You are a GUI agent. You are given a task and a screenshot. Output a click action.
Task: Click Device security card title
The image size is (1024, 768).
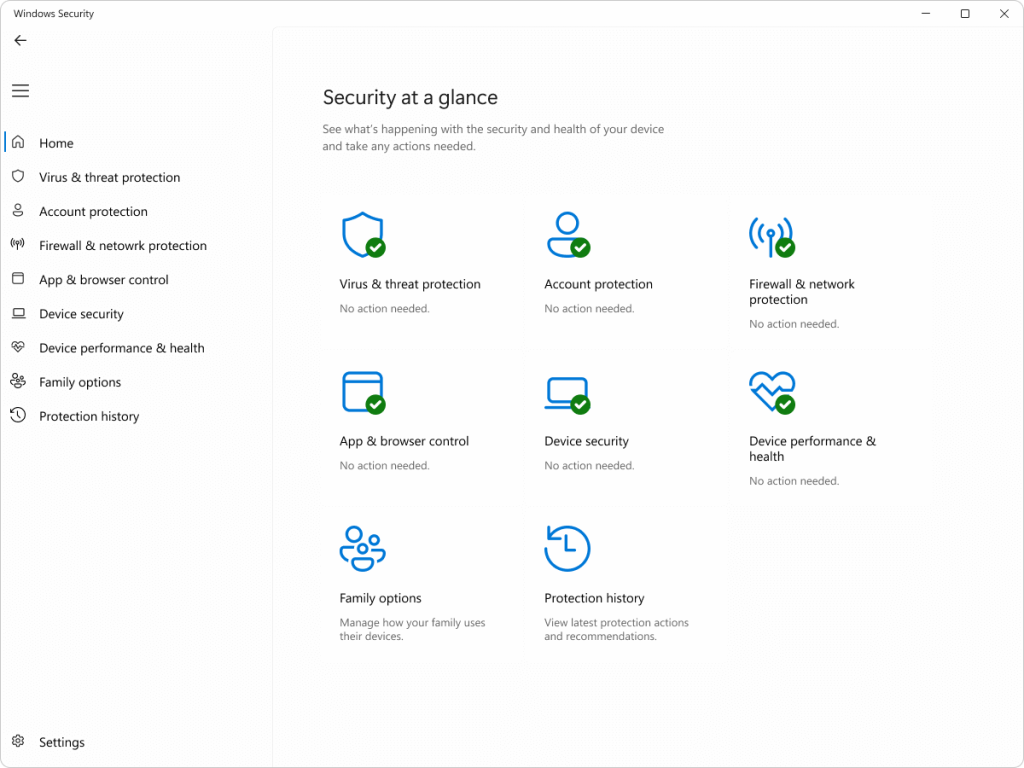pyautogui.click(x=586, y=441)
